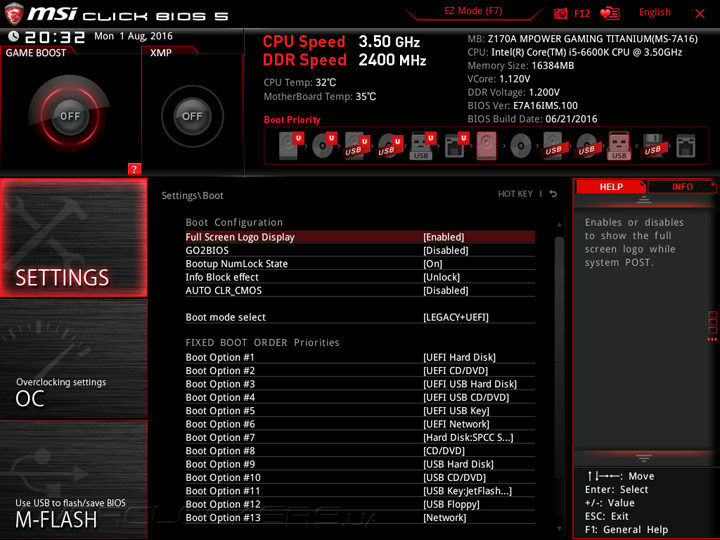Screen dimensions: 720x540
Task: Open the M-FLASH section
Action: click(x=73, y=479)
